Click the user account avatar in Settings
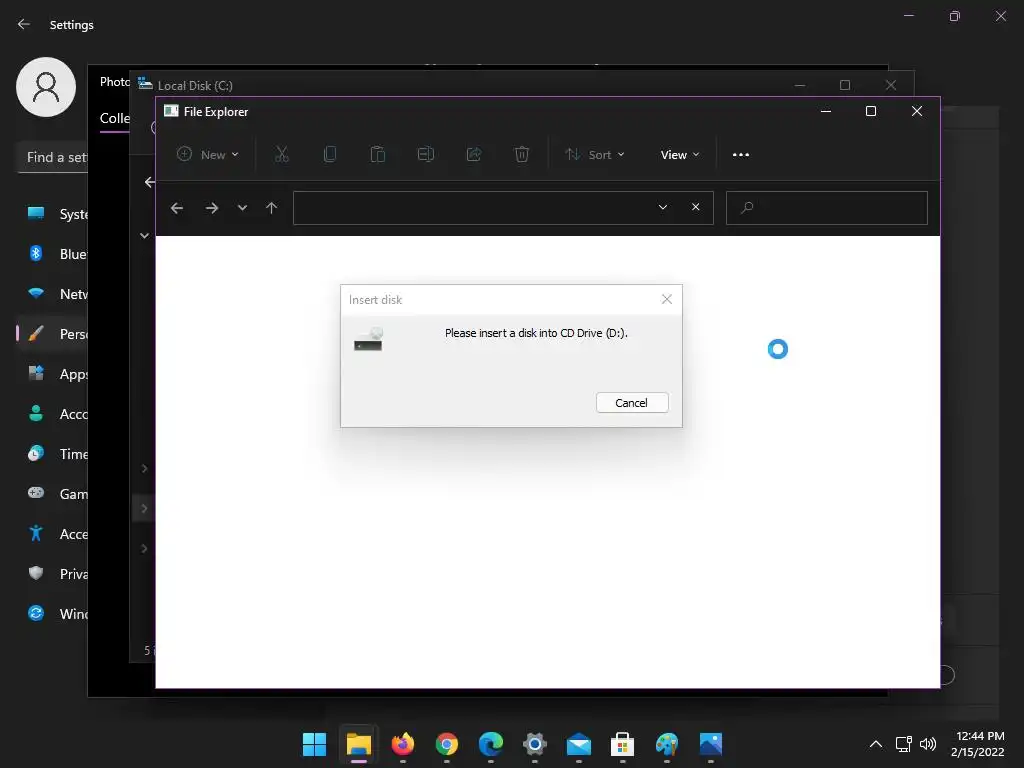 46,87
